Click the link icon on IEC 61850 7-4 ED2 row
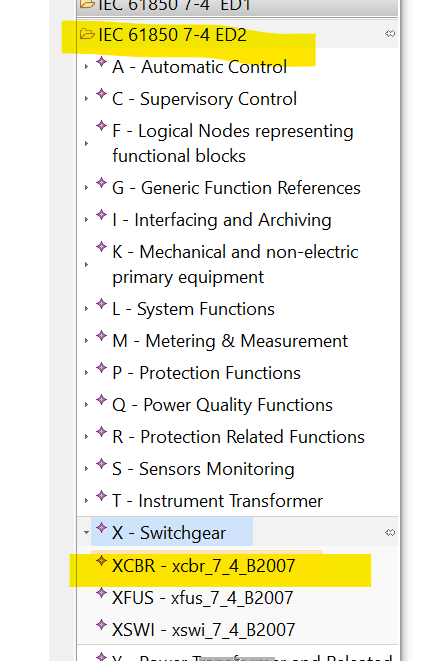The height and width of the screenshot is (661, 436). (x=390, y=34)
